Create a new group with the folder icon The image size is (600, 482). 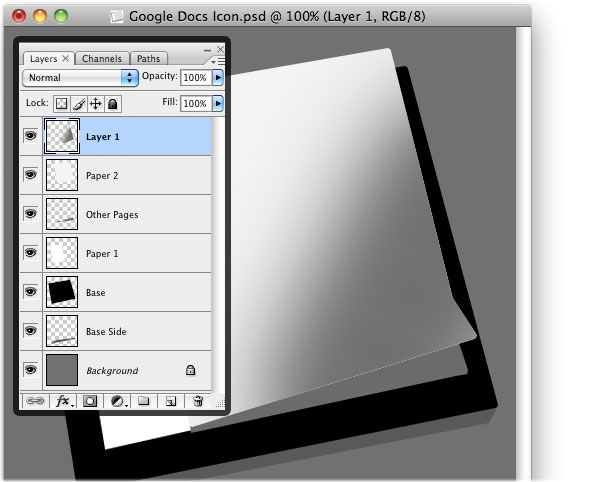point(144,401)
